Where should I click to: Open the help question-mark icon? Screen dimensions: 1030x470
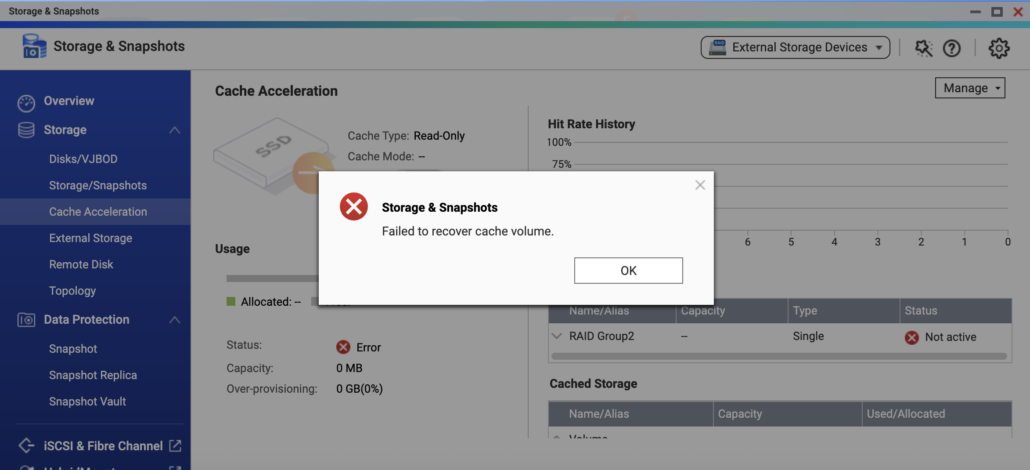[x=952, y=48]
